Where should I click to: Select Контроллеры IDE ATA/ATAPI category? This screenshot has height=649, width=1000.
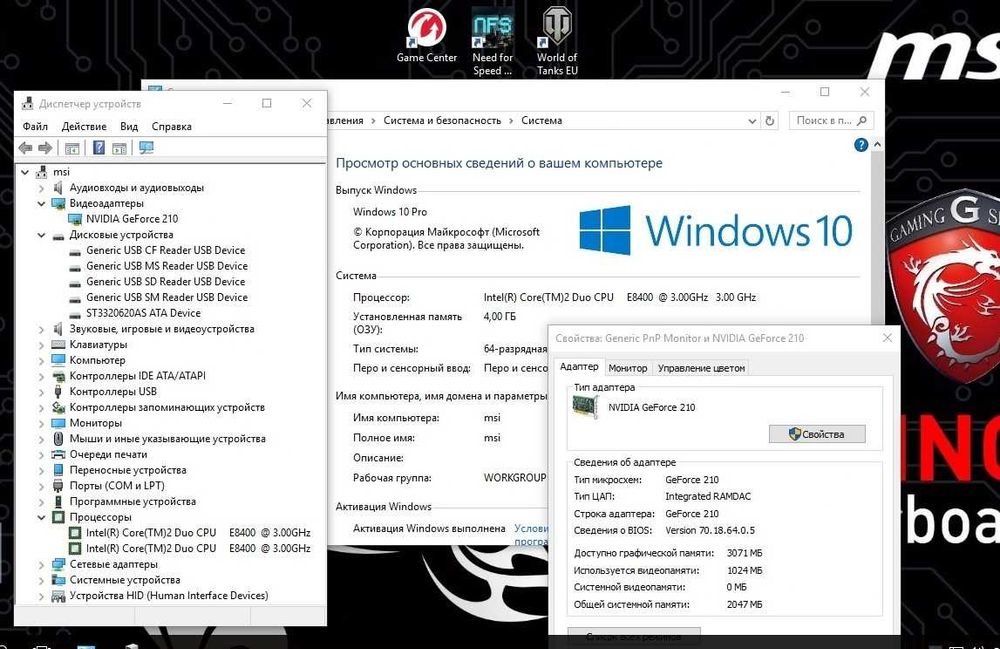(x=137, y=376)
